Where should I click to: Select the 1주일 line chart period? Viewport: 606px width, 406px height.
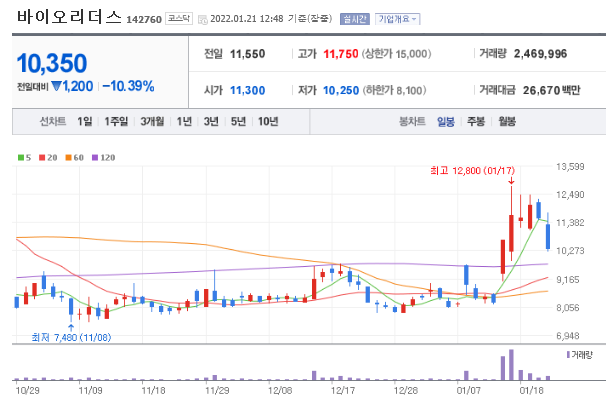click(116, 122)
